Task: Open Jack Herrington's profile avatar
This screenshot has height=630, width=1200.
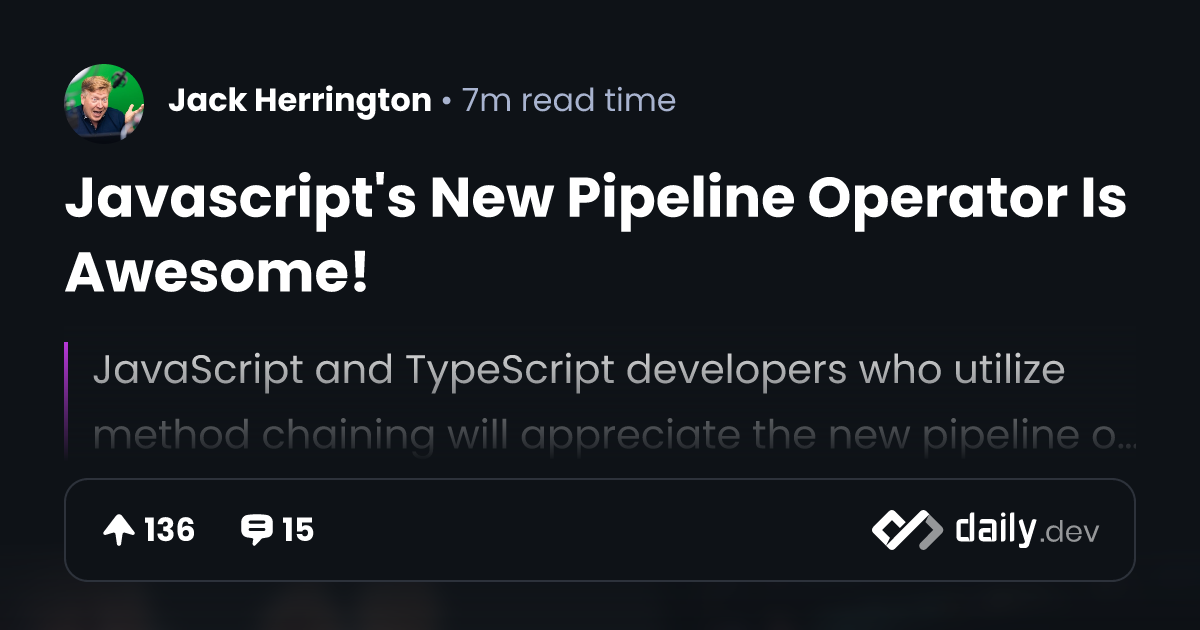Action: point(104,102)
